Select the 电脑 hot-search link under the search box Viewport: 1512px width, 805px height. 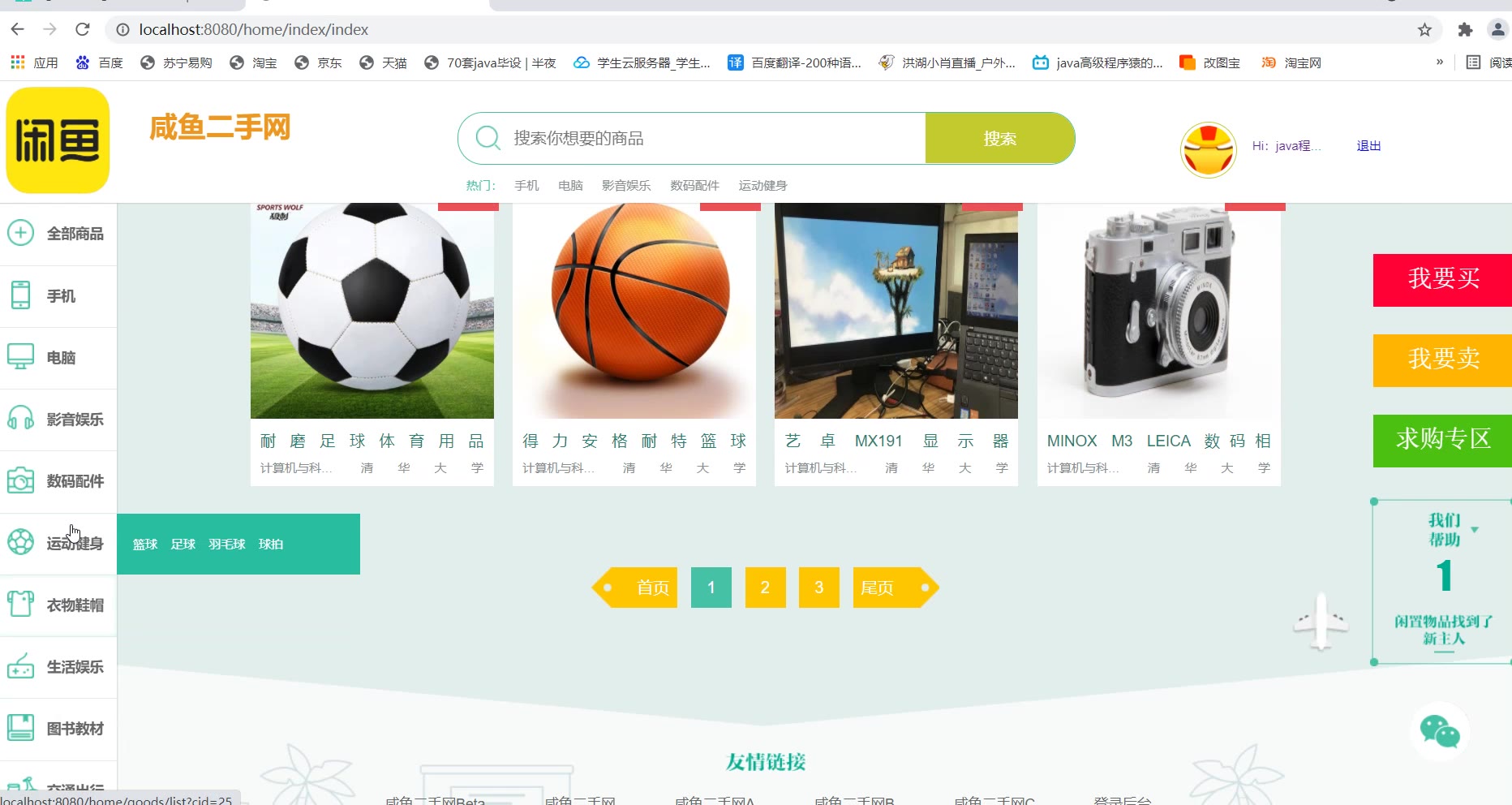(570, 186)
